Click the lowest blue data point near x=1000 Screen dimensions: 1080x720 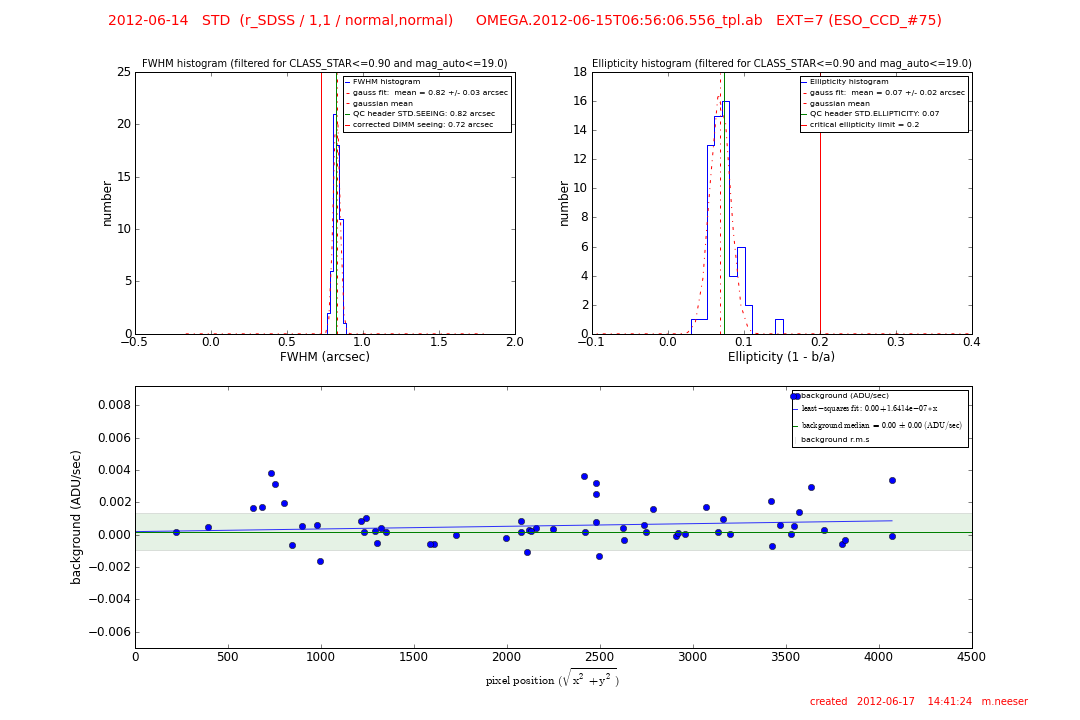320,561
